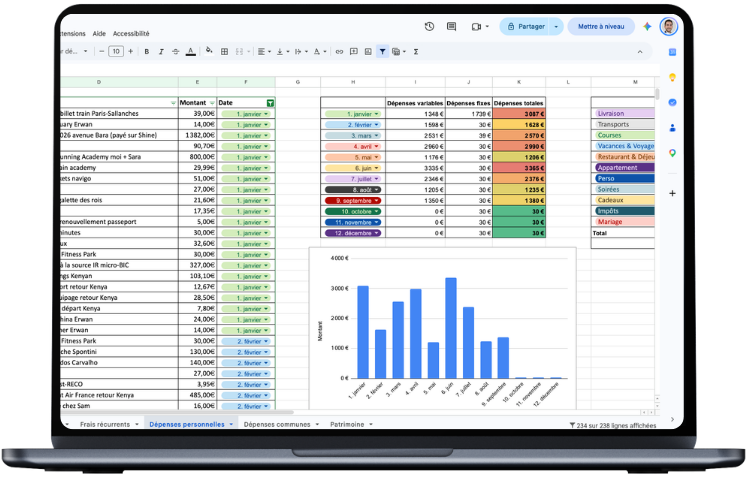747x477 pixels.
Task: Open the Accessibilité menu
Action: [x=131, y=33]
